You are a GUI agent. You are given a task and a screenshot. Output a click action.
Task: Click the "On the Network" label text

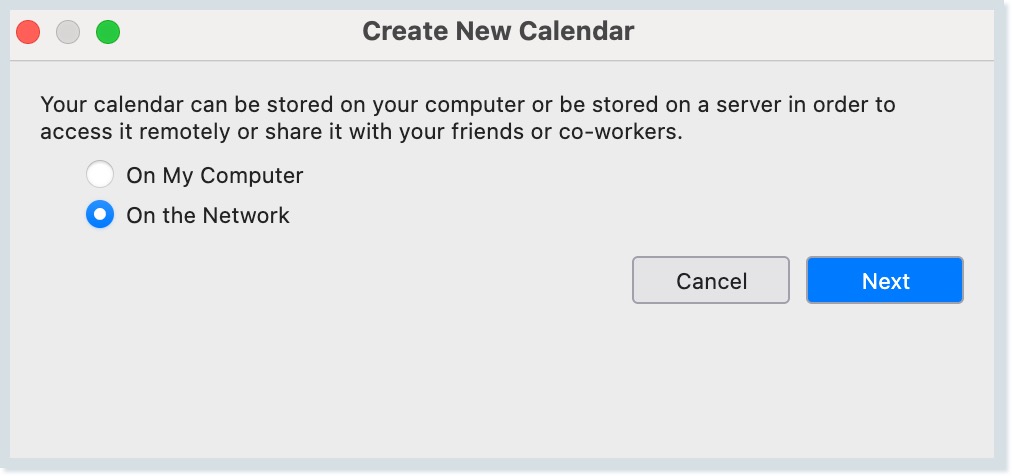pyautogui.click(x=207, y=215)
